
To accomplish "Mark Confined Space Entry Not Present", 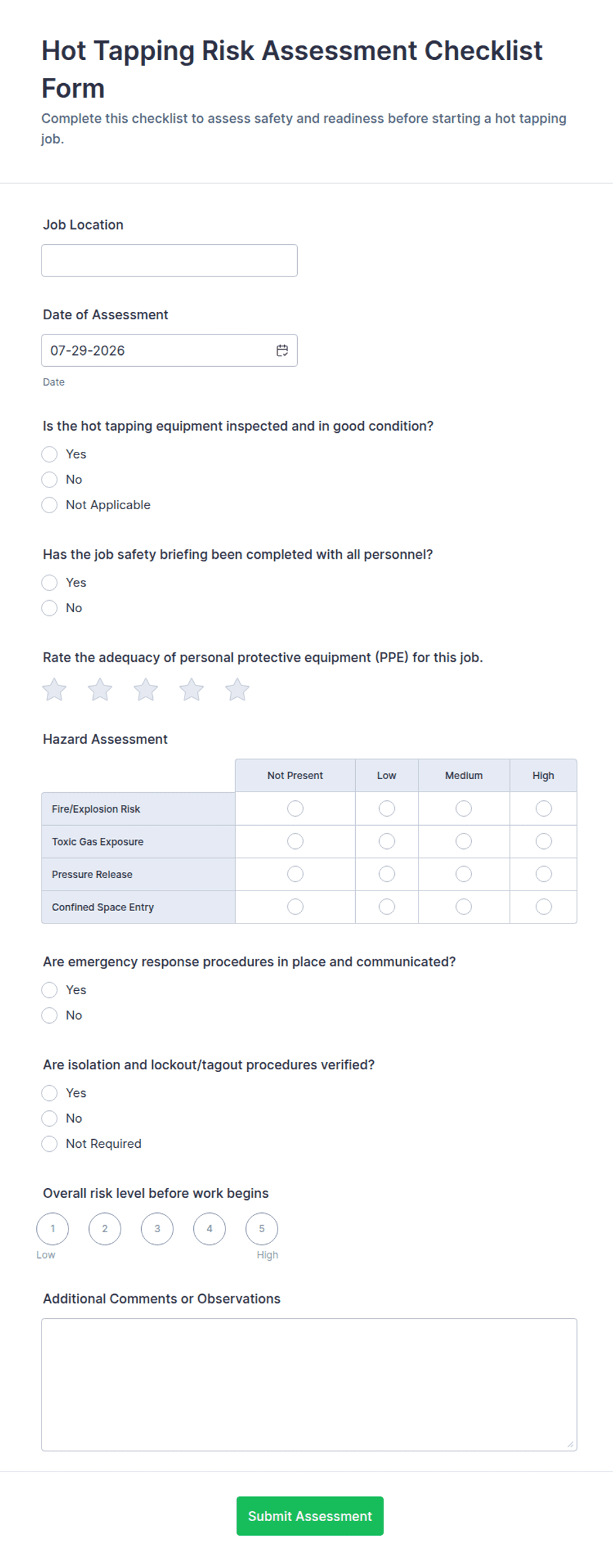I will point(295,906).
